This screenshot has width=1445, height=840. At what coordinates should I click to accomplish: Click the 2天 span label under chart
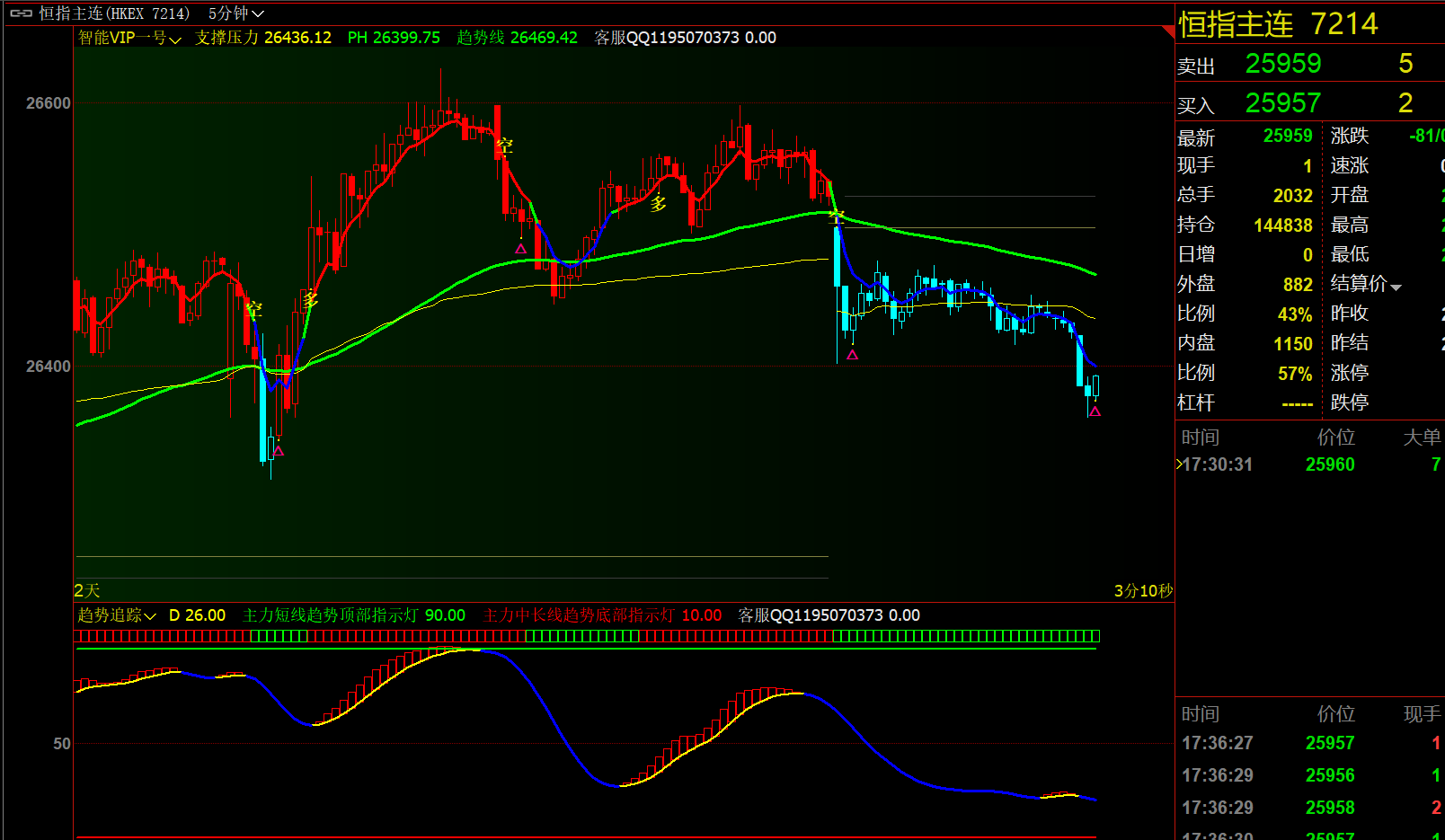click(x=87, y=590)
